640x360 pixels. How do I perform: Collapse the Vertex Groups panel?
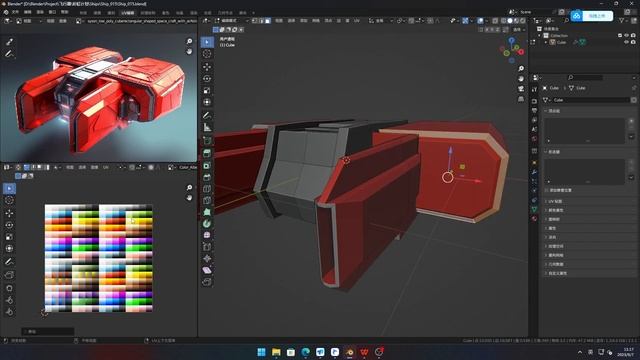tap(553, 111)
